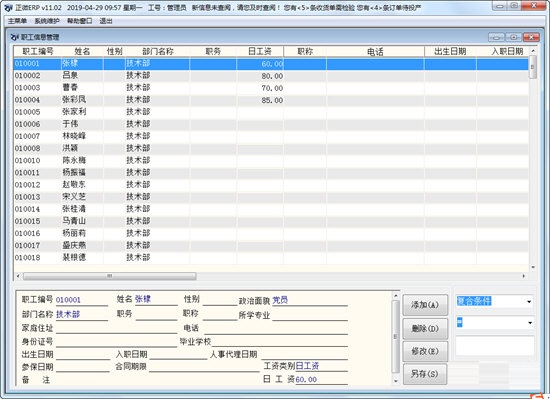Viewport: 550px width, 399px height.
Task: Expand the '=' operator dropdown
Action: tap(530, 323)
